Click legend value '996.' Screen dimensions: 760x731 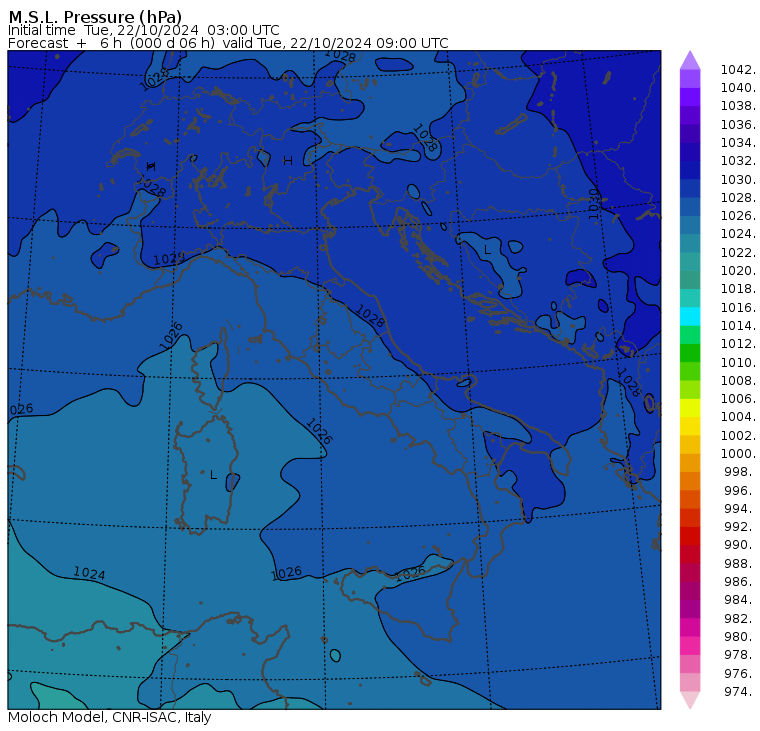point(740,491)
